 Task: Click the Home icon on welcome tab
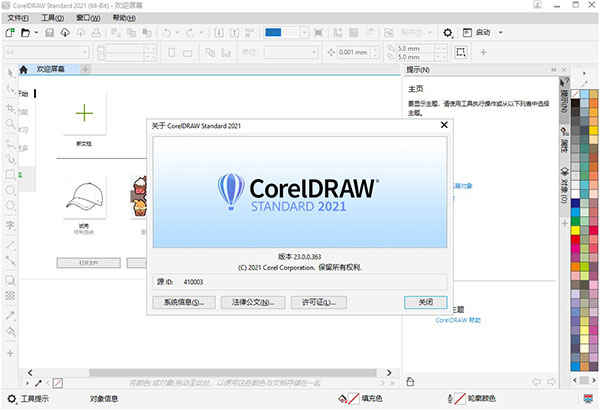point(23,69)
